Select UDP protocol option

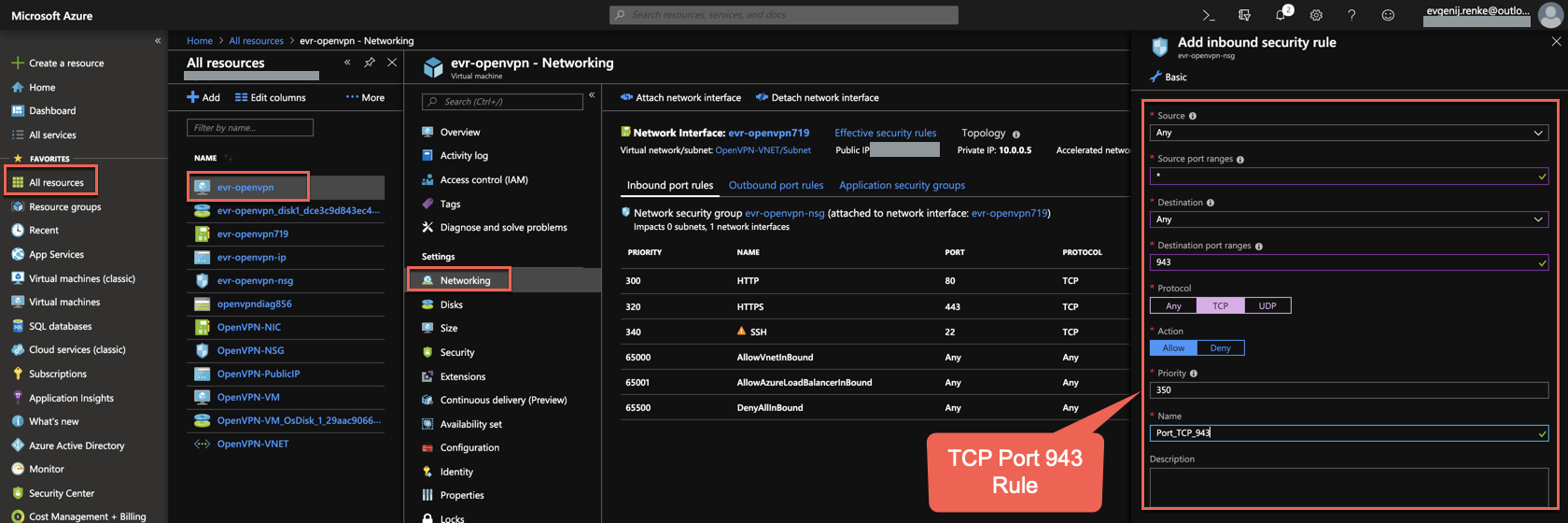click(x=1267, y=305)
